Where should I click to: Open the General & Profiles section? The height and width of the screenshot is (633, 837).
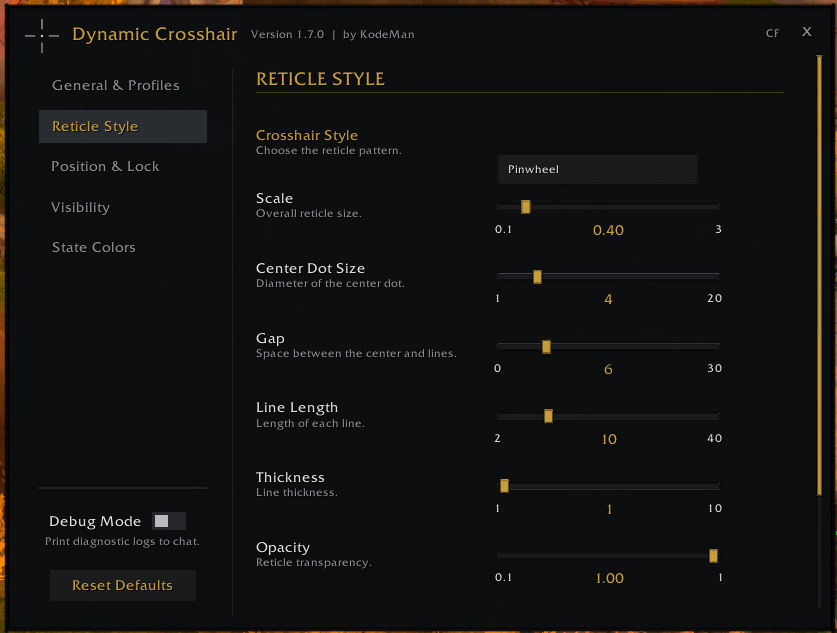tap(116, 85)
